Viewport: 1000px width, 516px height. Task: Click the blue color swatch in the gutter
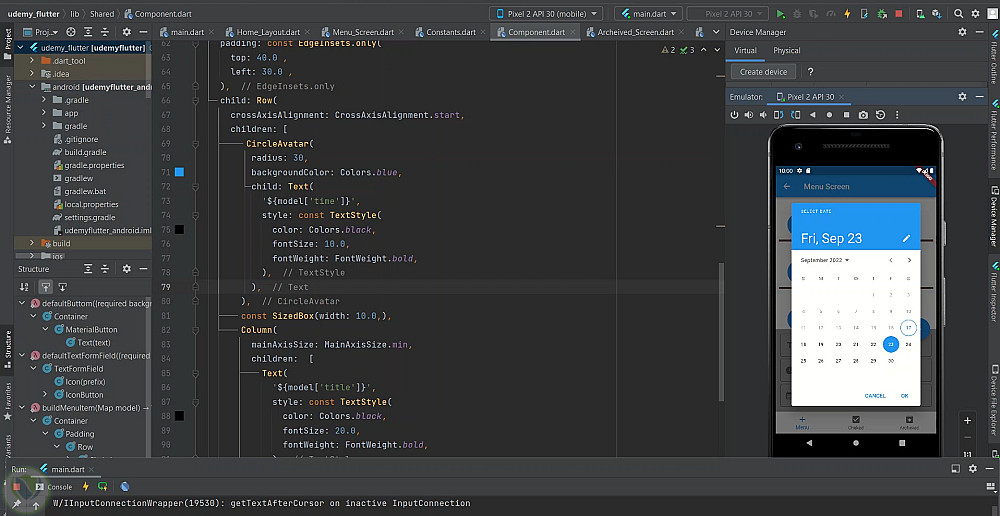click(x=179, y=172)
